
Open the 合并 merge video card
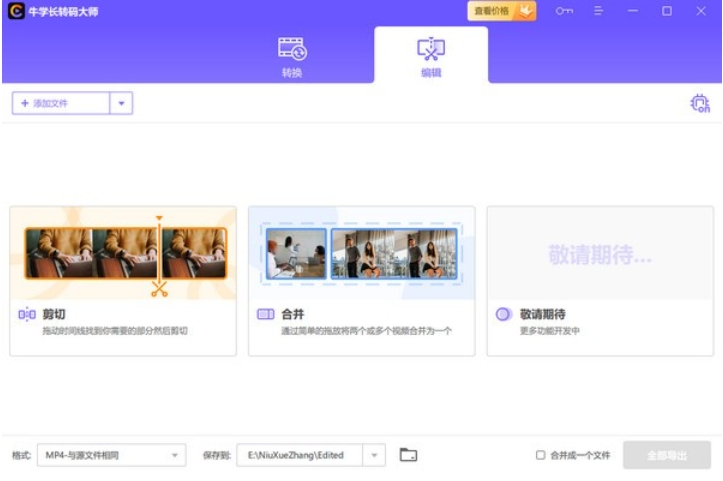click(361, 253)
